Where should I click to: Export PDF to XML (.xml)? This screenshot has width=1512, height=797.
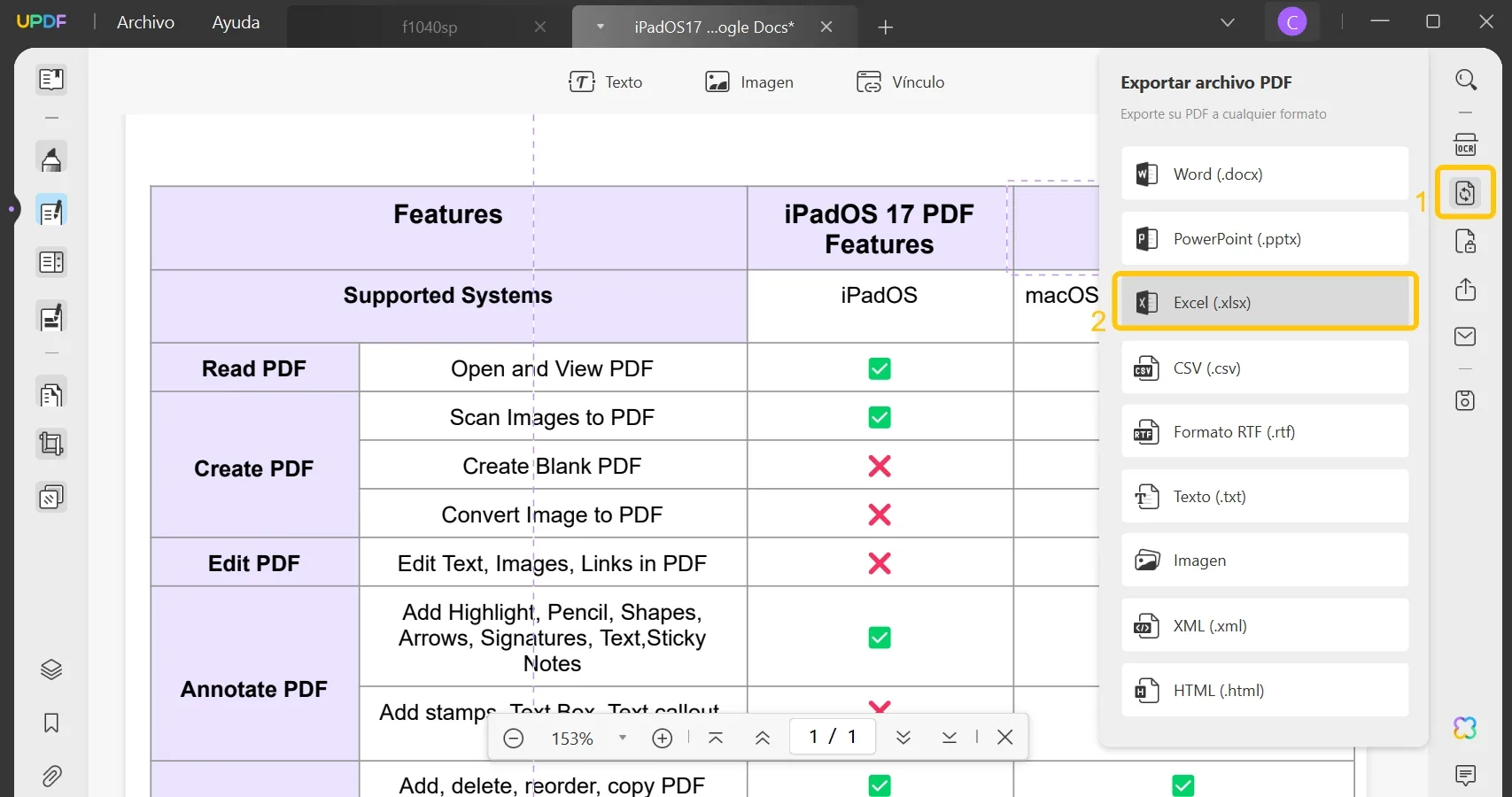pyautogui.click(x=1265, y=625)
